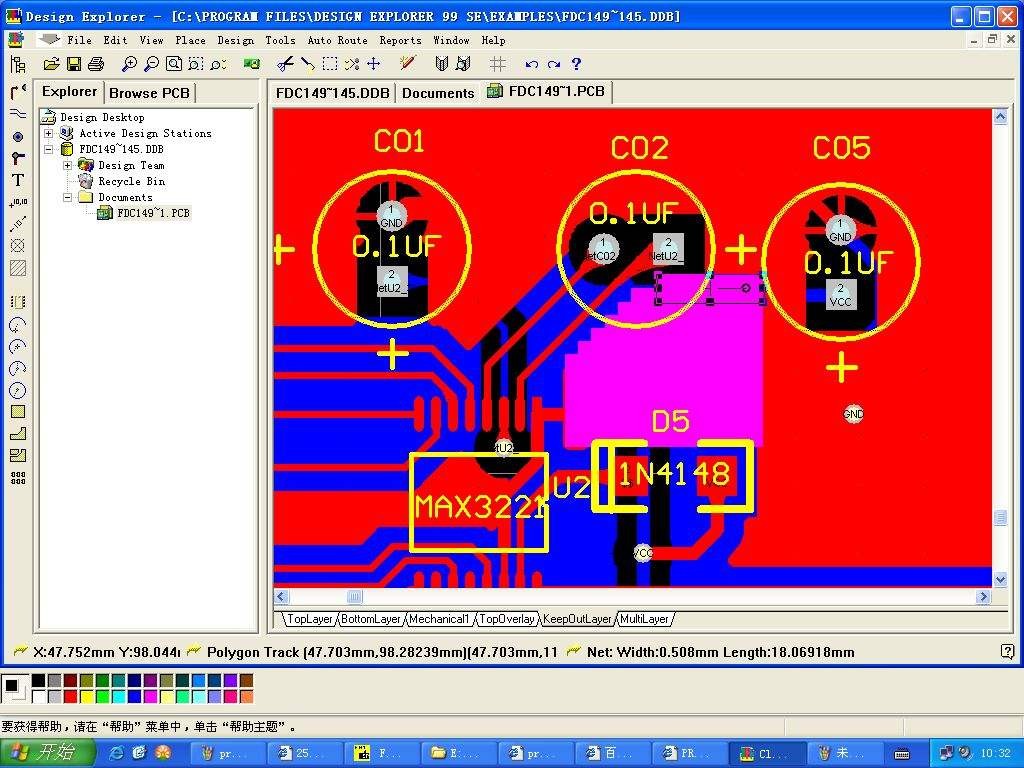Open the Auto Route menu
1024x768 pixels.
337,41
